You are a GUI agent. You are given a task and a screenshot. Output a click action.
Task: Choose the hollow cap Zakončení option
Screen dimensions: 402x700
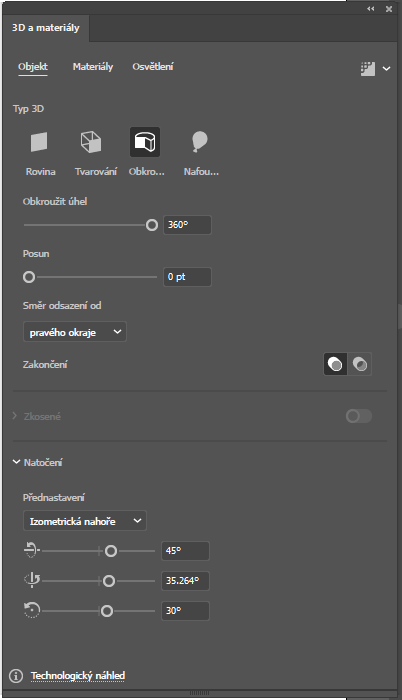coord(360,364)
